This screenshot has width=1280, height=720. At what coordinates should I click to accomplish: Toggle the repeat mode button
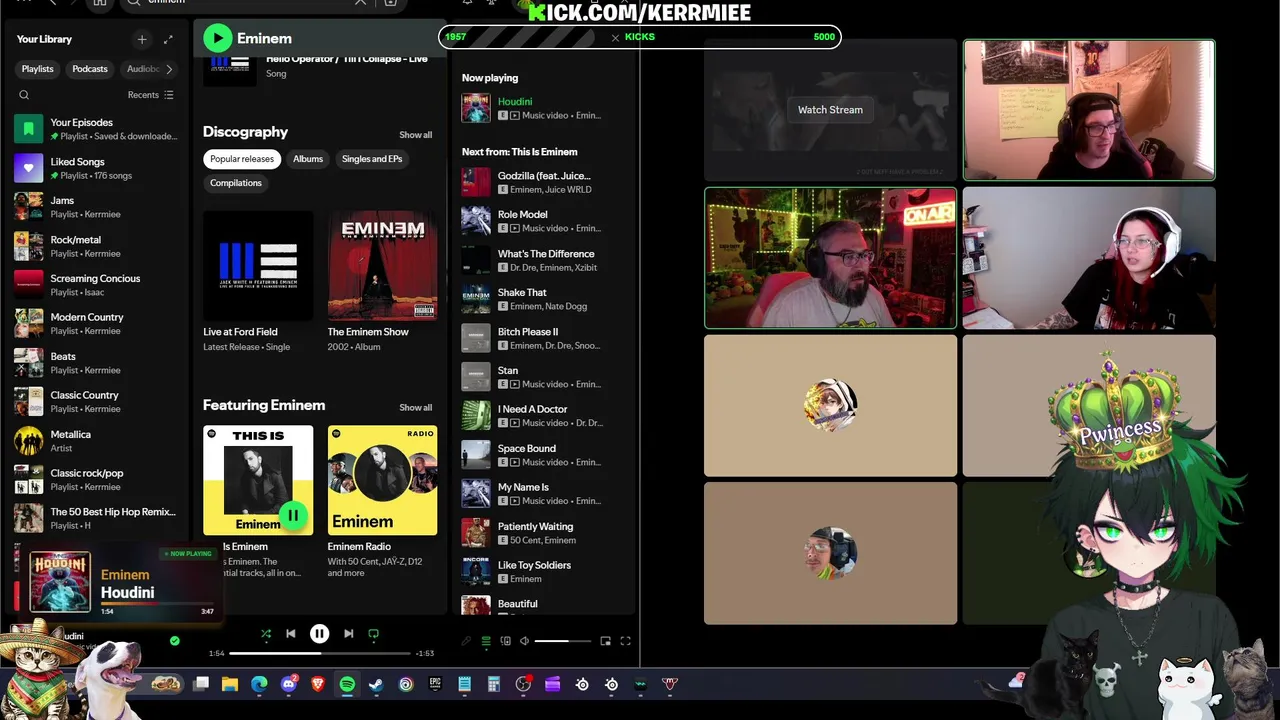coord(374,634)
